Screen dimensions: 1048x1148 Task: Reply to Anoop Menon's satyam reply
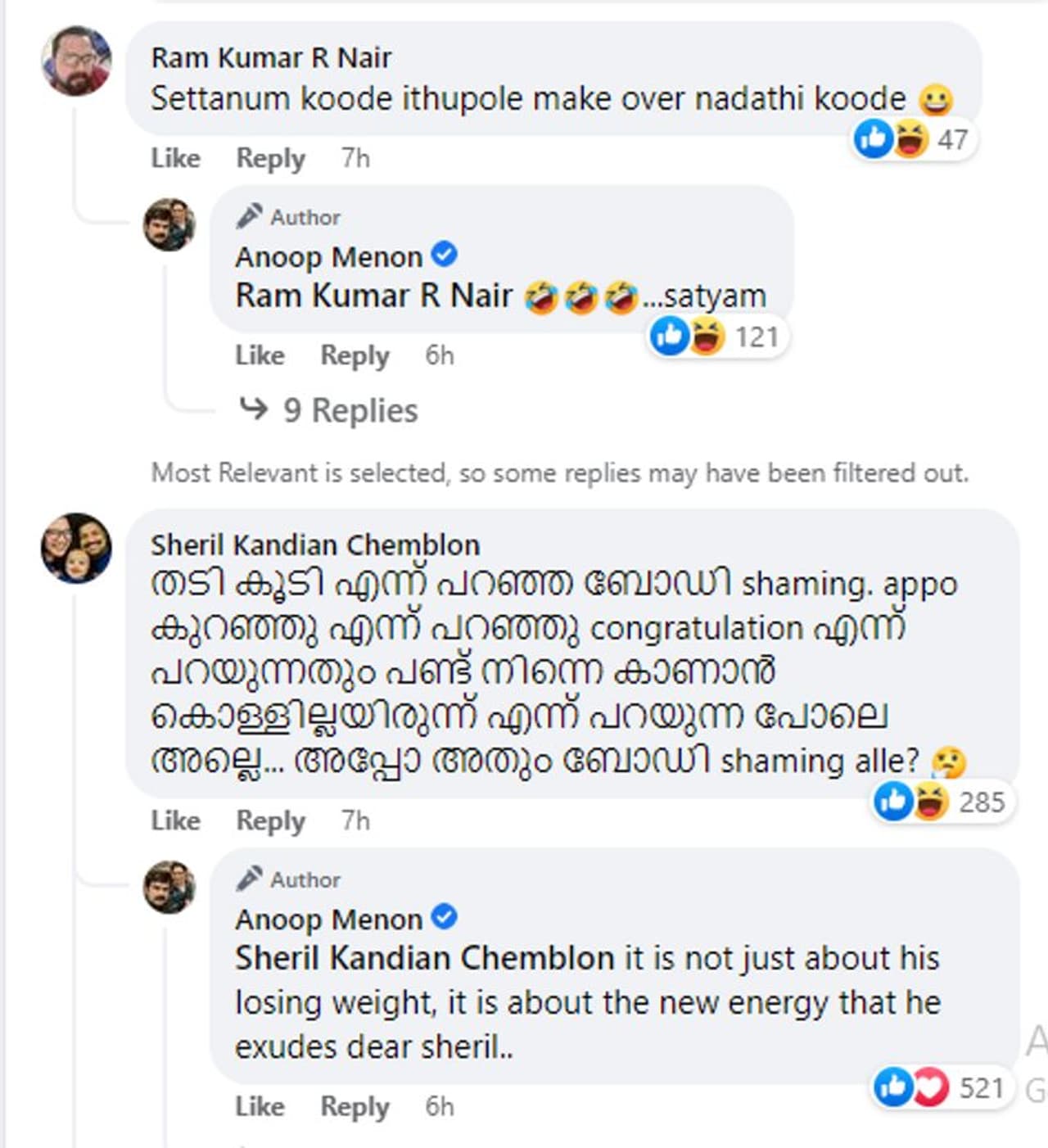coord(355,355)
